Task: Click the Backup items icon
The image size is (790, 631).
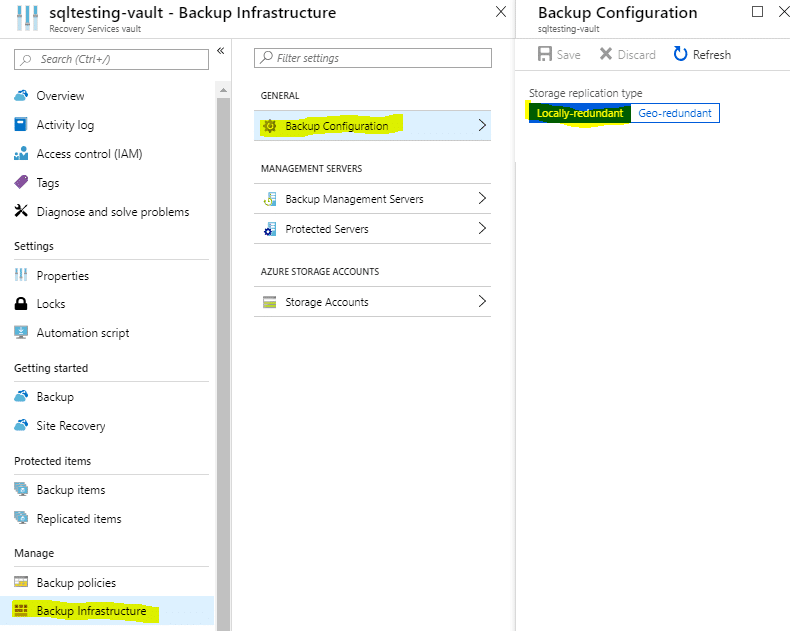Action: 21,489
